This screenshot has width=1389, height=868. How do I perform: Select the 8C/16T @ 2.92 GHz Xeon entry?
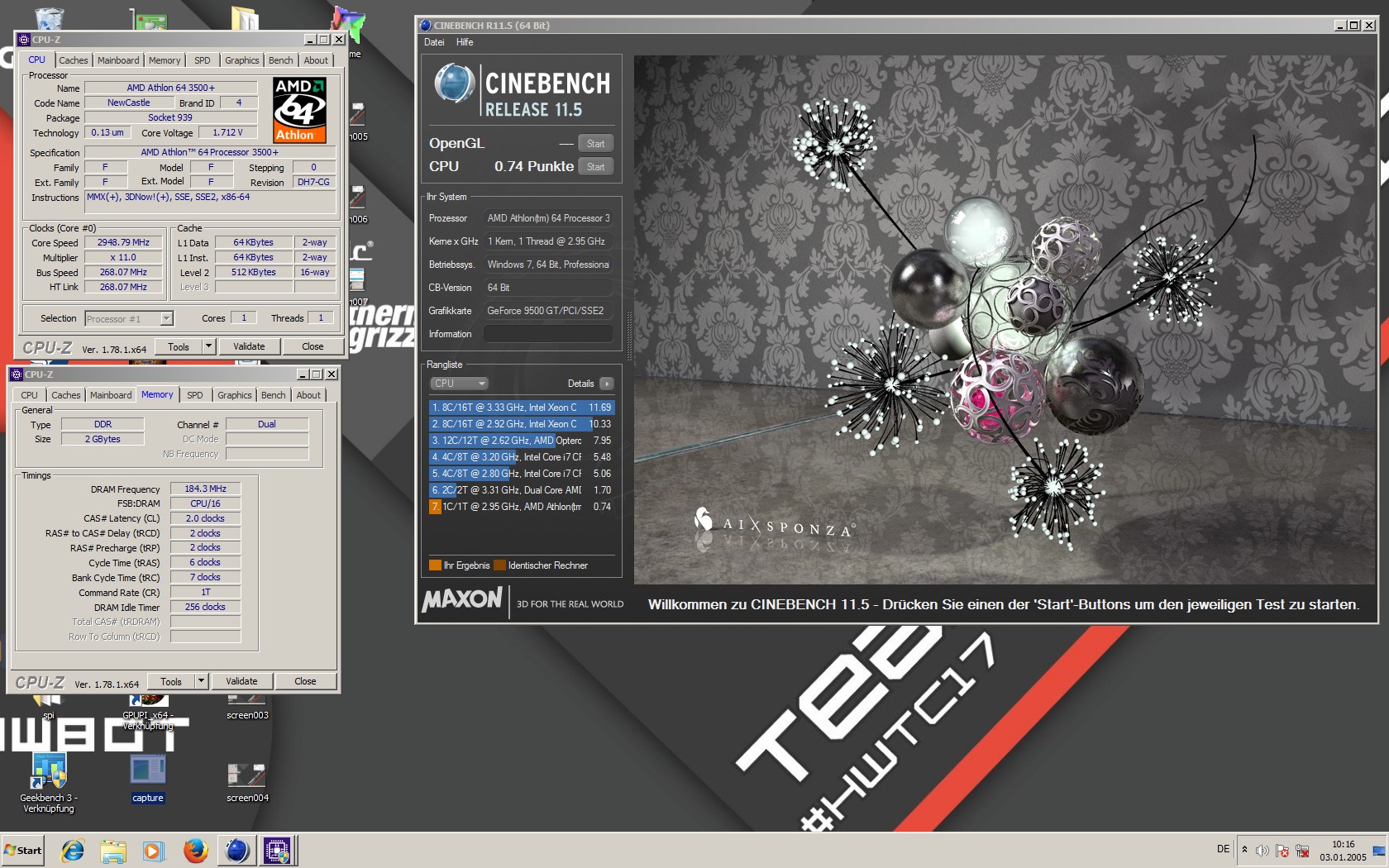521,424
